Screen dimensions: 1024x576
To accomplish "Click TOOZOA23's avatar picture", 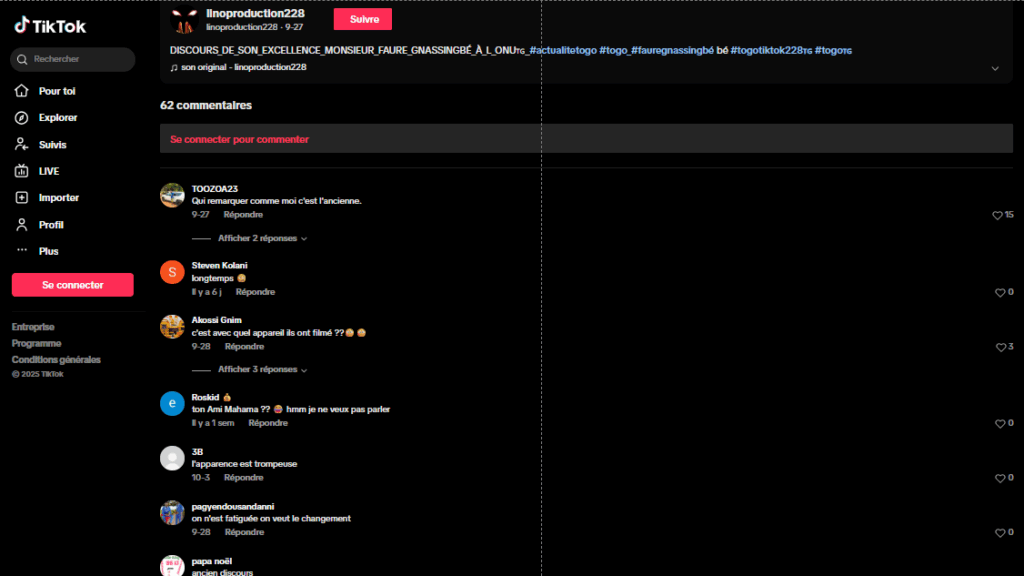I will pyautogui.click(x=172, y=195).
